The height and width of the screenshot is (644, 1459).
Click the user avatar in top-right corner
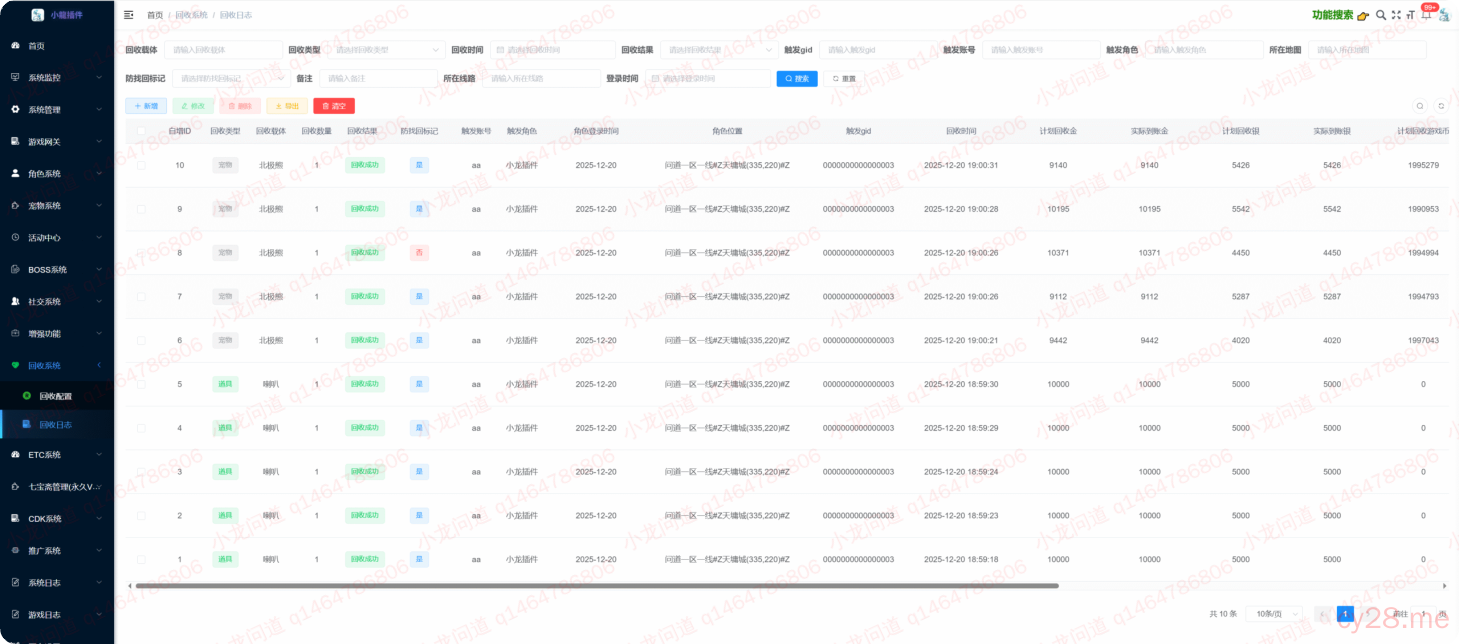1444,15
